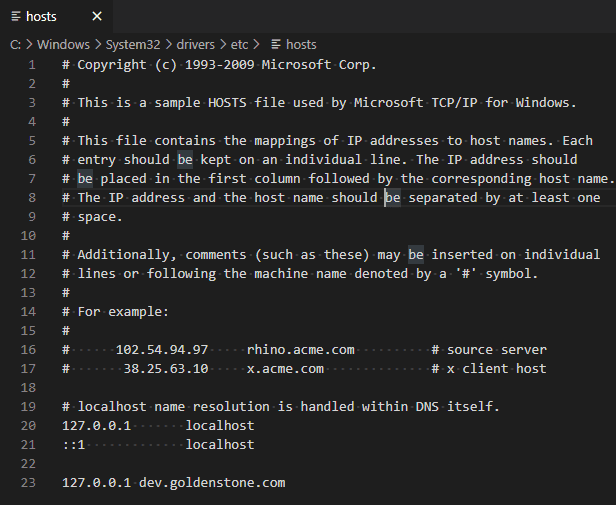Place cursor on the x.acme.com text
This screenshot has height=505, width=616.
click(x=285, y=368)
